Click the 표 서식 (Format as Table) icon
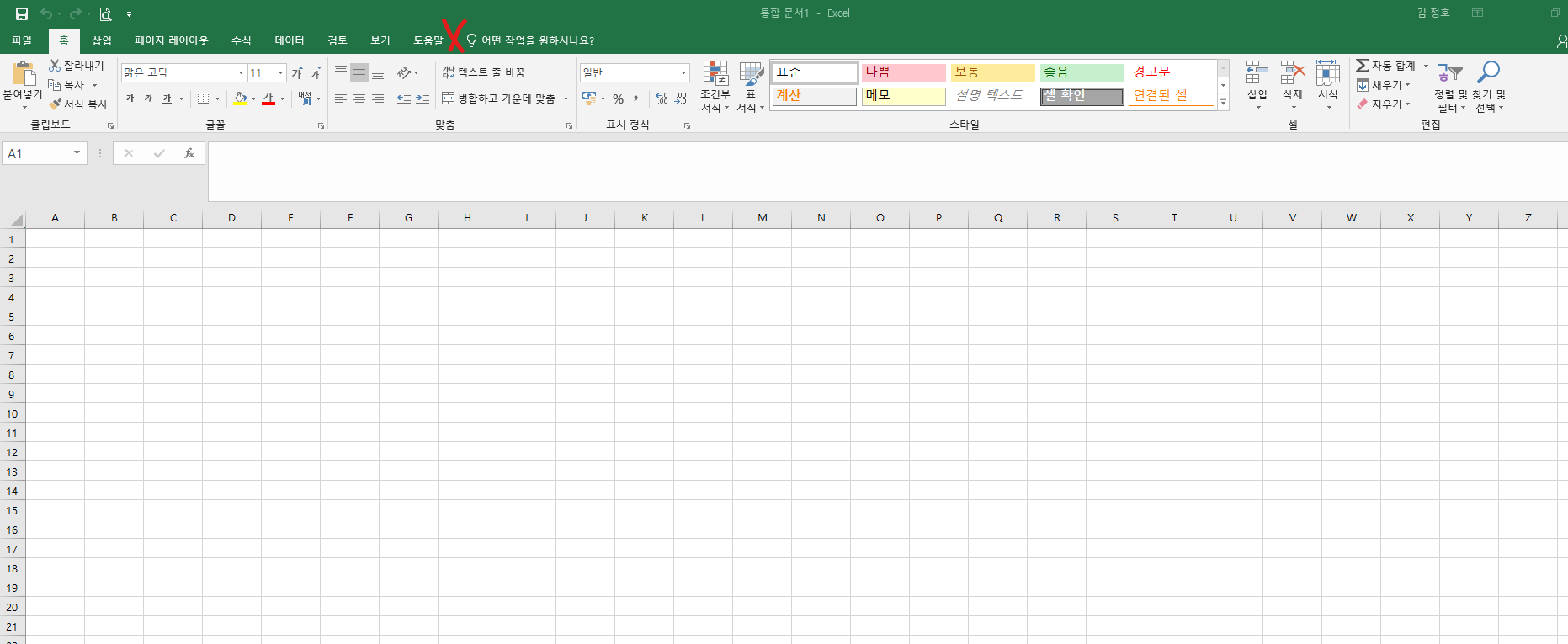Viewport: 1568px width, 644px height. 751,74
